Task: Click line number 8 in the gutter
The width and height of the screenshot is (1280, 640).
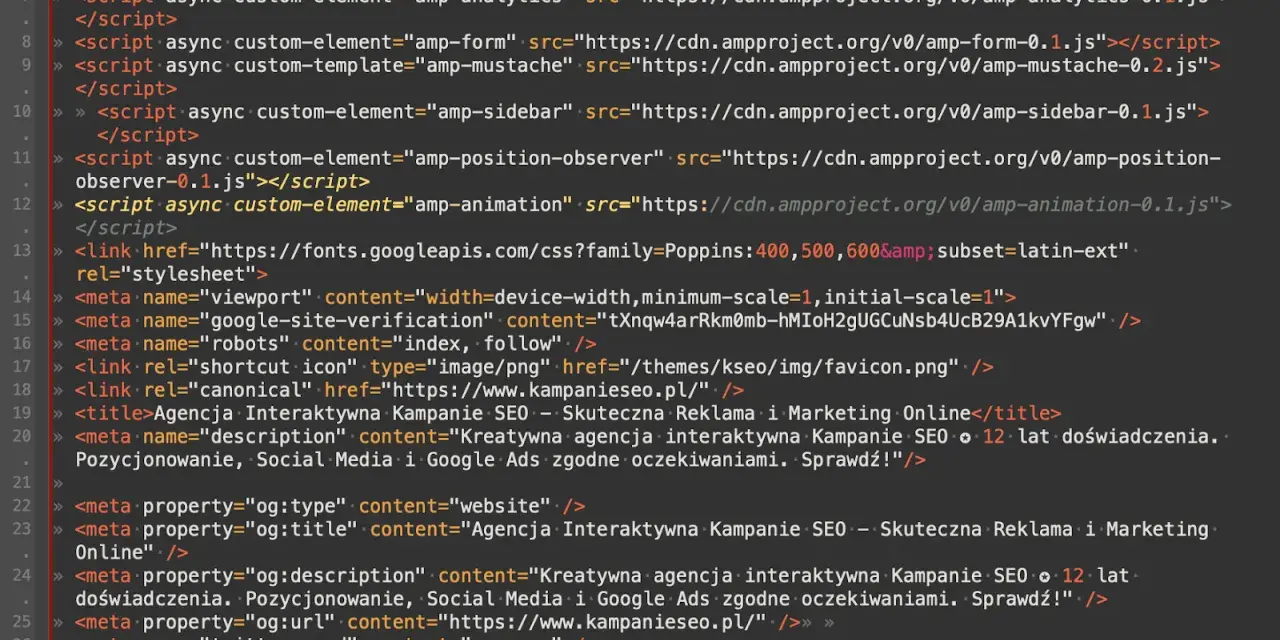Action: click(x=26, y=43)
